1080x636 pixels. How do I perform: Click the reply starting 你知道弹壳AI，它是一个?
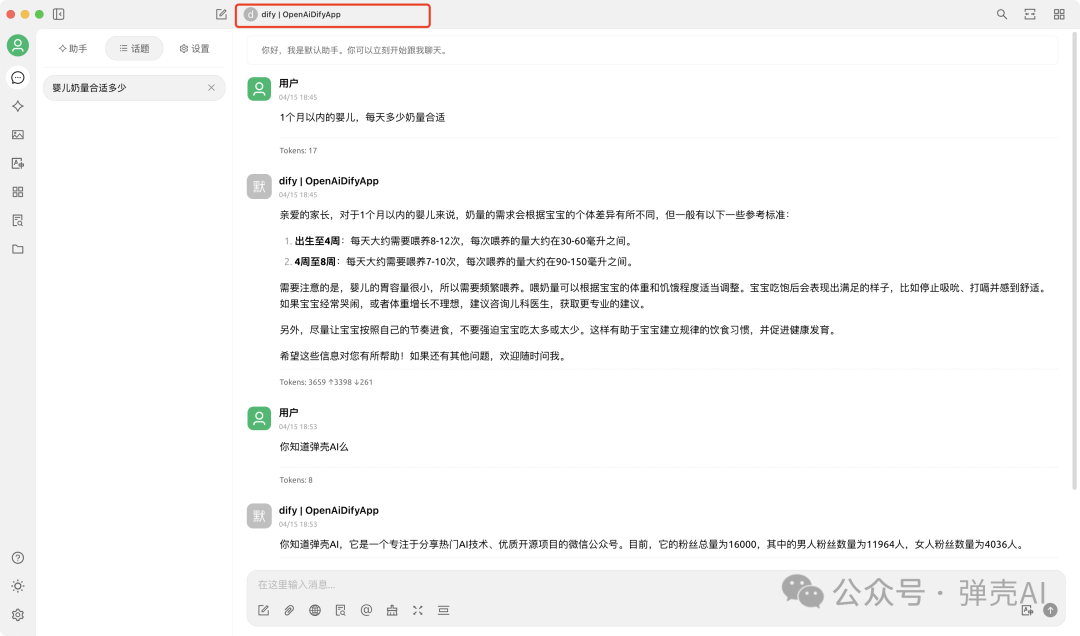tap(652, 545)
